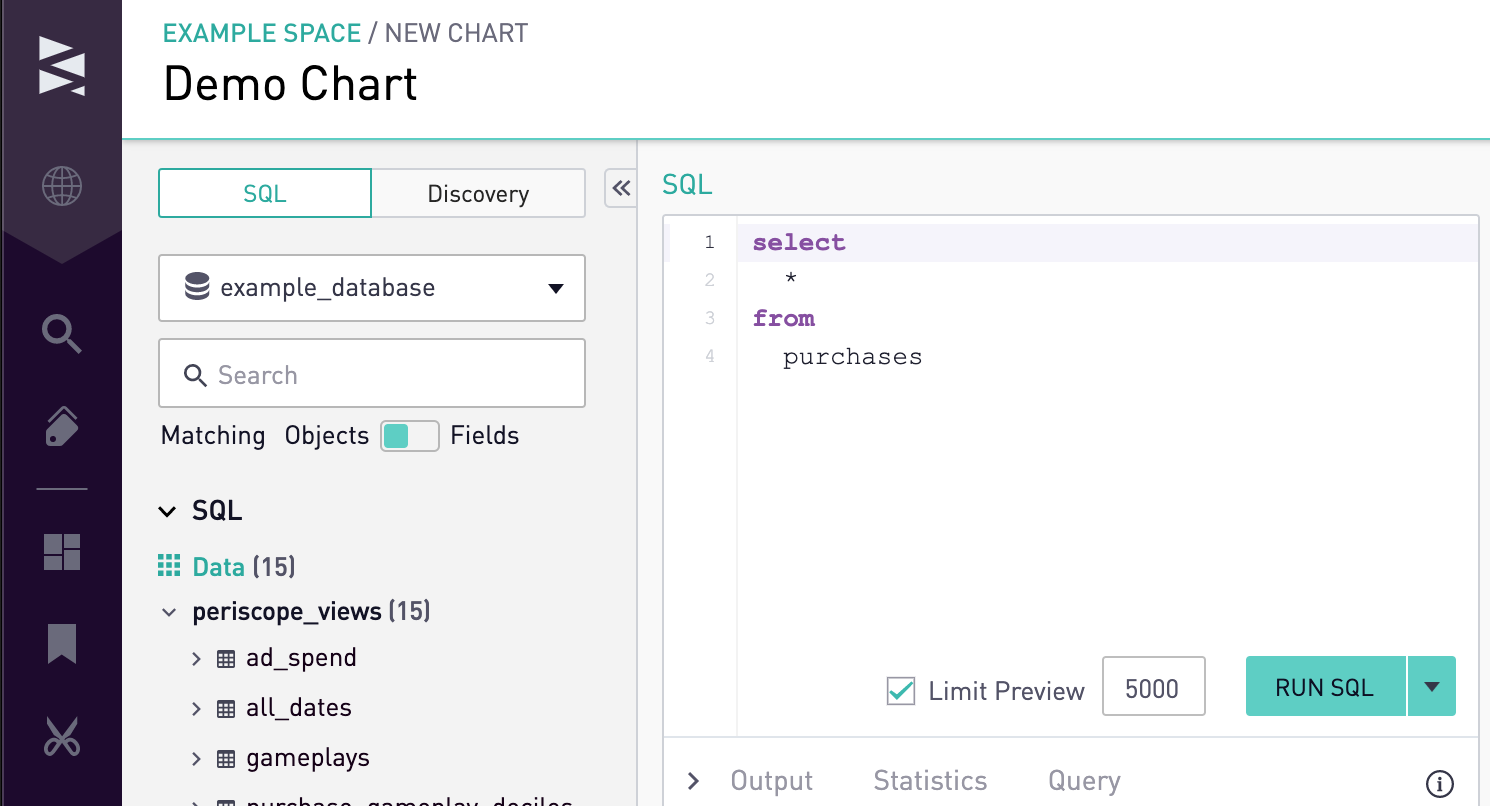
Task: Click the Search input field
Action: pos(372,374)
